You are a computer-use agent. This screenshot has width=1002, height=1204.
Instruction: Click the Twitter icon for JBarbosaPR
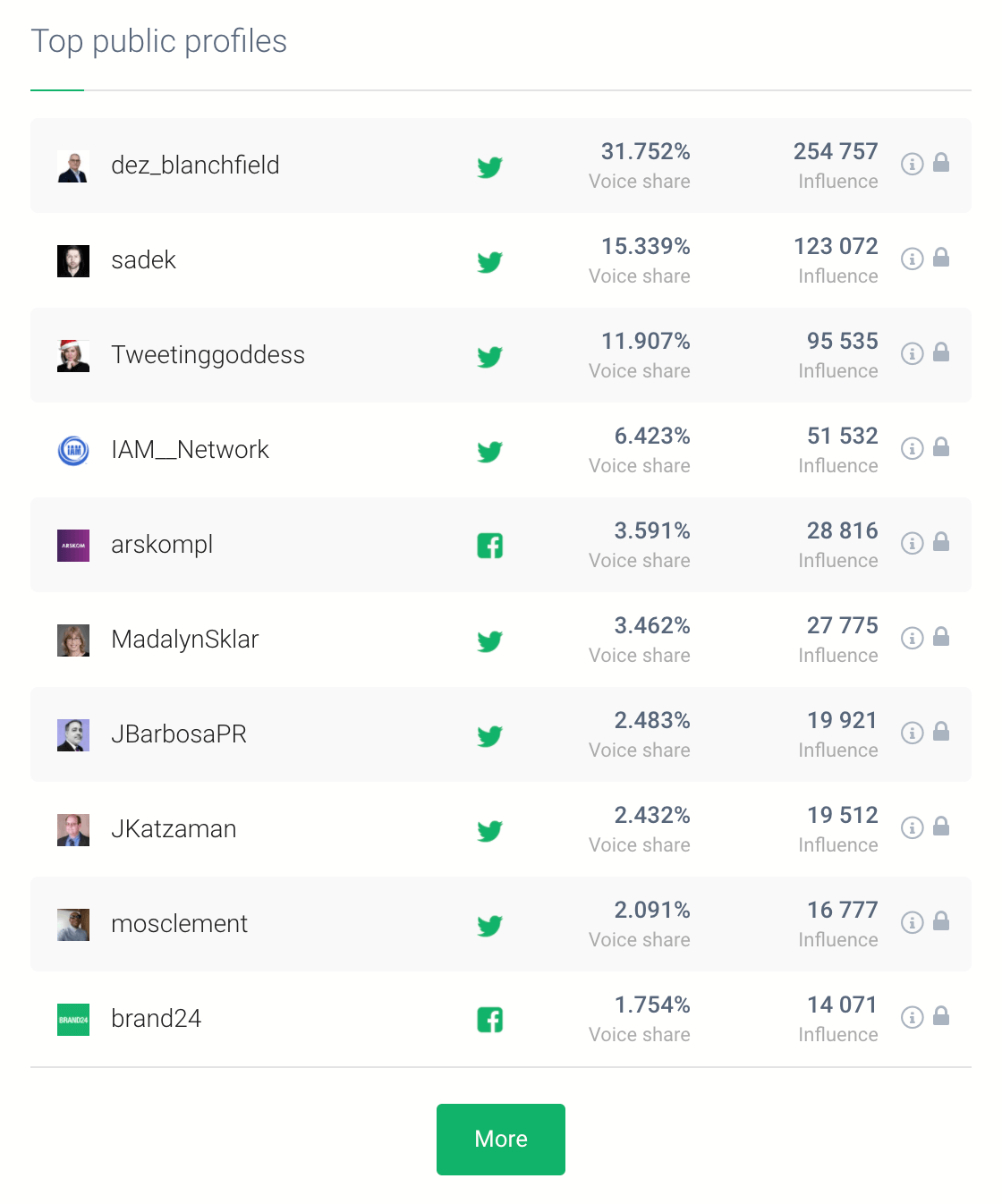[x=489, y=736]
